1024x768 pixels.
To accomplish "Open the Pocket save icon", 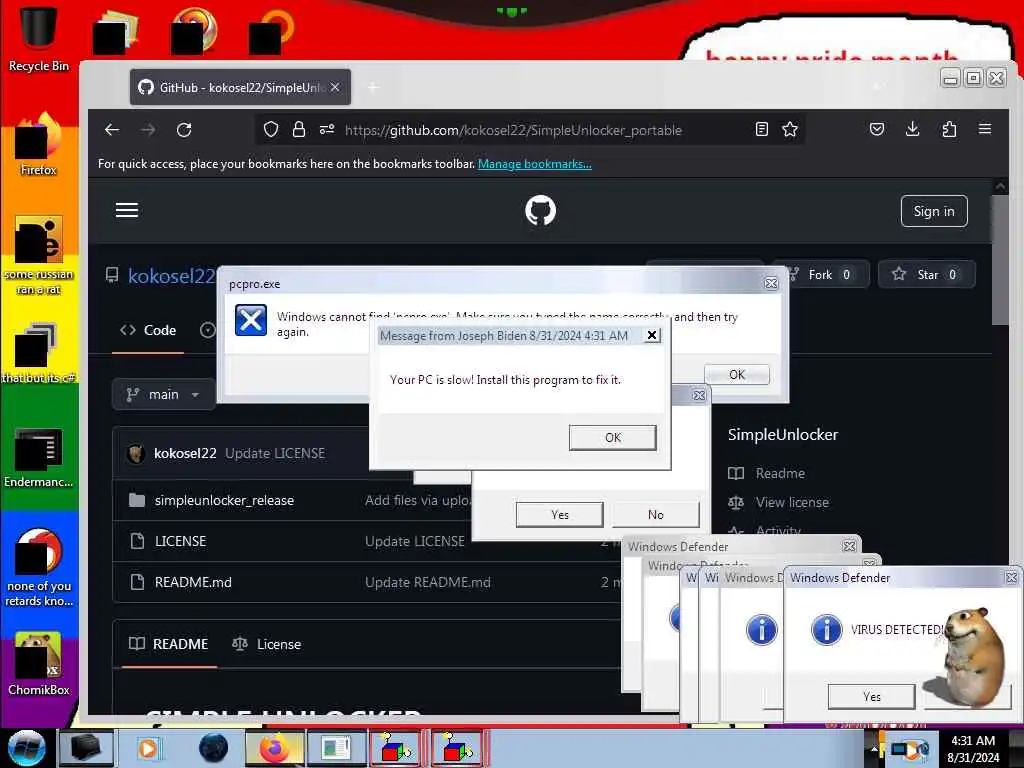I will 877,129.
